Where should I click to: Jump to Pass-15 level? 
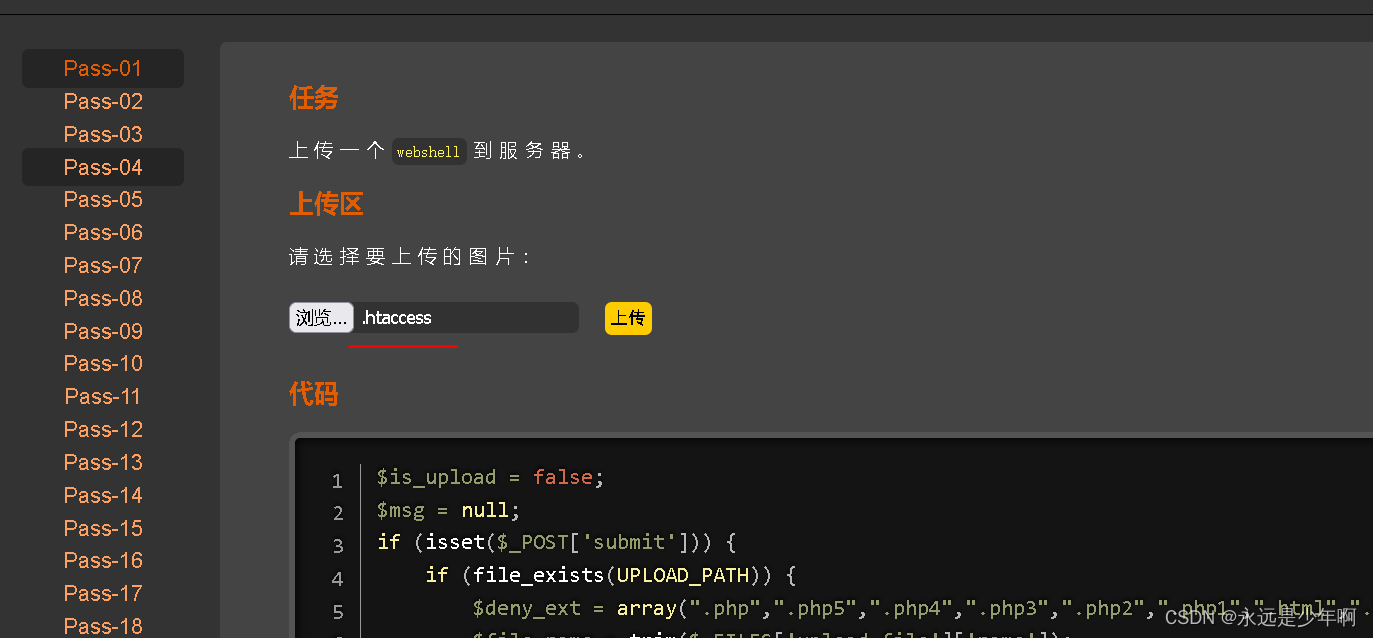coord(103,528)
